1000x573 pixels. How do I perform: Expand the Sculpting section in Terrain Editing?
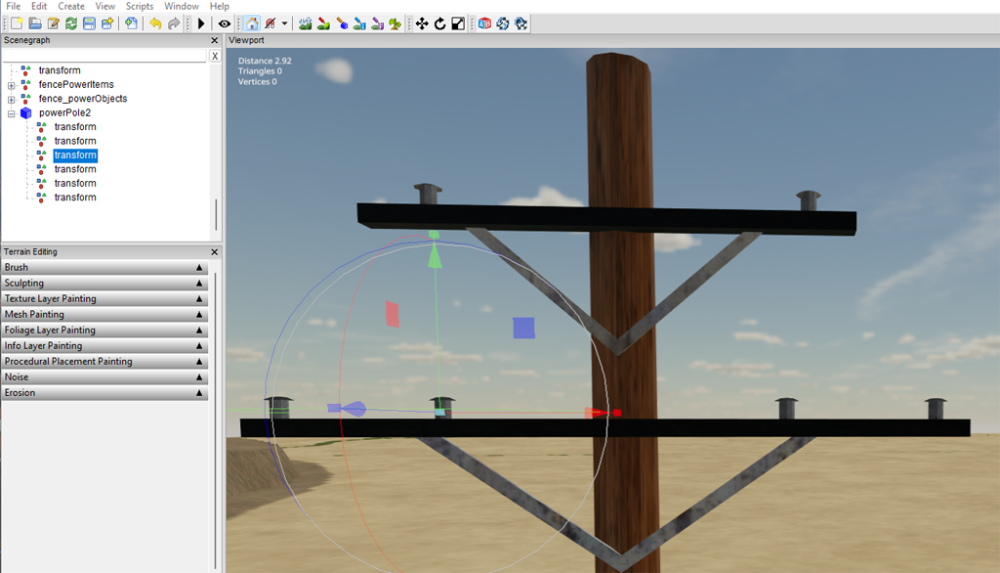click(199, 283)
